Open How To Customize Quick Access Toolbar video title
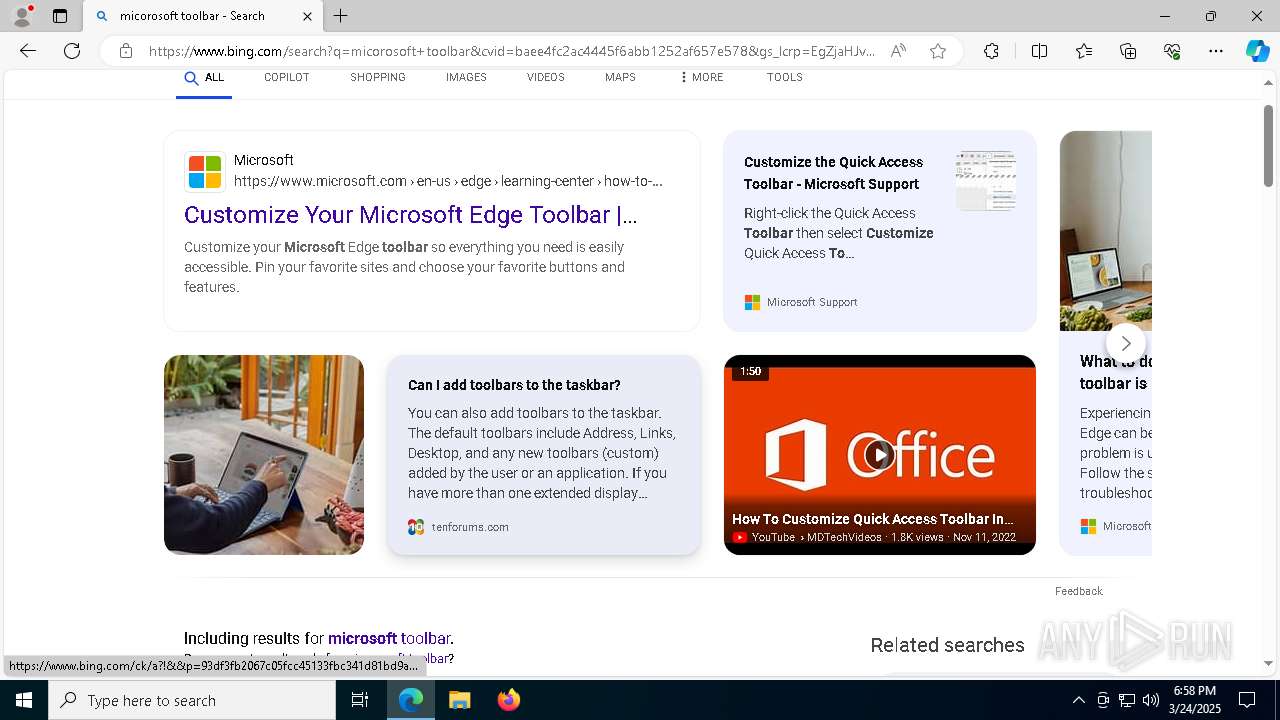The height and width of the screenshot is (720, 1280). tap(873, 519)
